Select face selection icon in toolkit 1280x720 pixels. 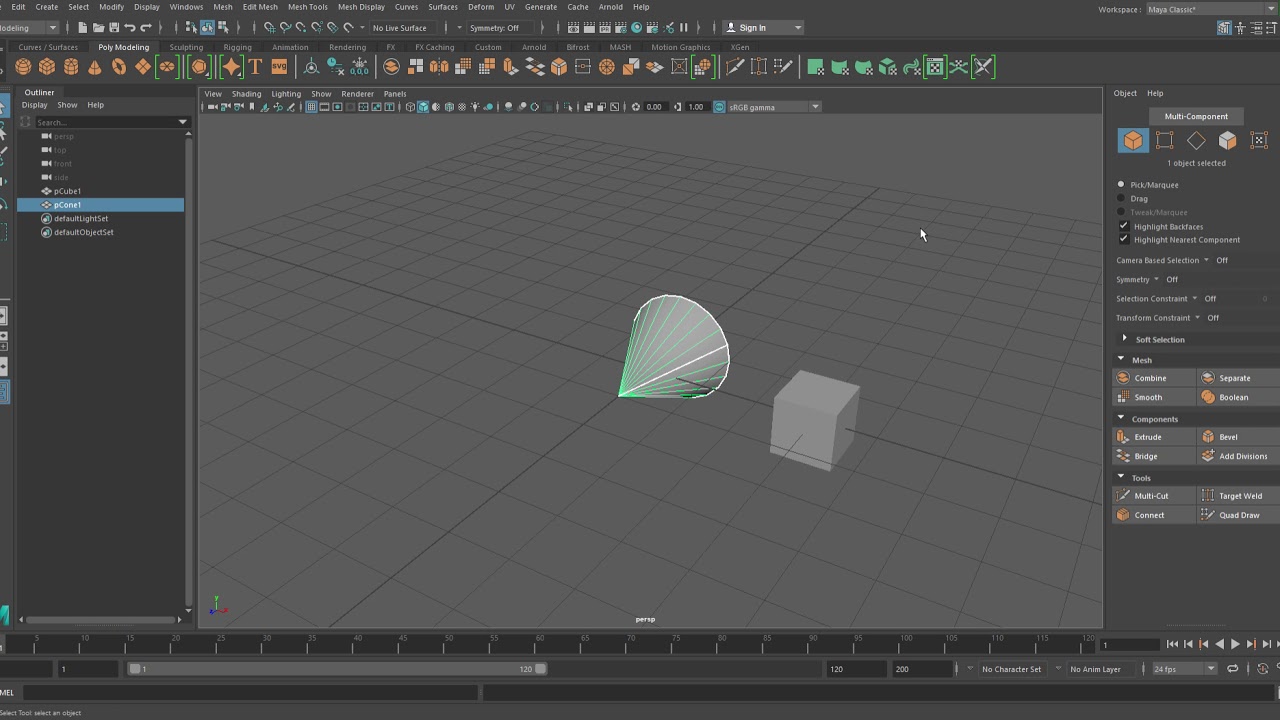point(1228,141)
